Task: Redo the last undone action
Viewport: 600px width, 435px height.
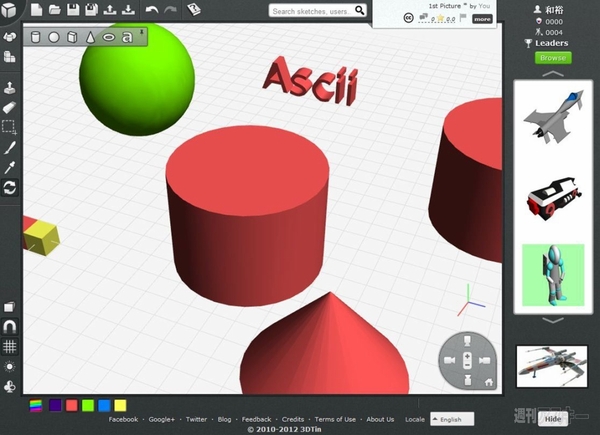Action: pos(170,10)
